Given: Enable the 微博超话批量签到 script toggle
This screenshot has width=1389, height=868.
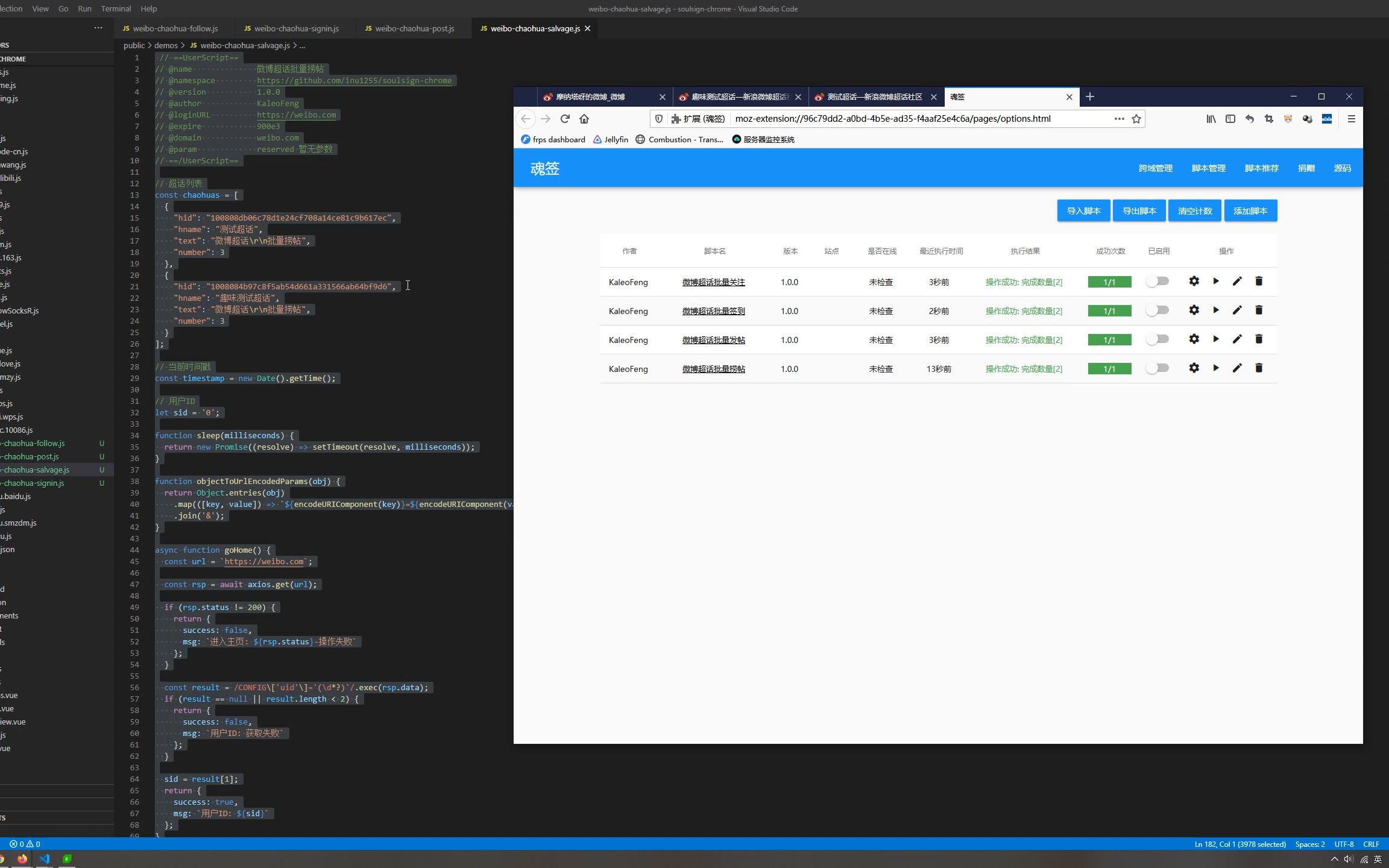Looking at the screenshot, I should pos(1157,310).
